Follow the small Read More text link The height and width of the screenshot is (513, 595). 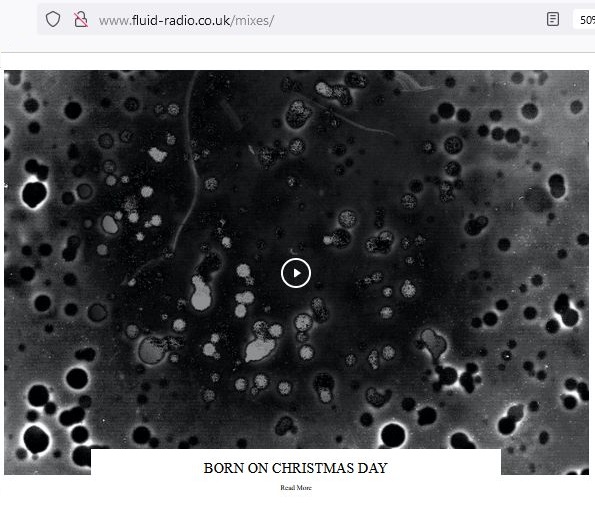[x=296, y=488]
